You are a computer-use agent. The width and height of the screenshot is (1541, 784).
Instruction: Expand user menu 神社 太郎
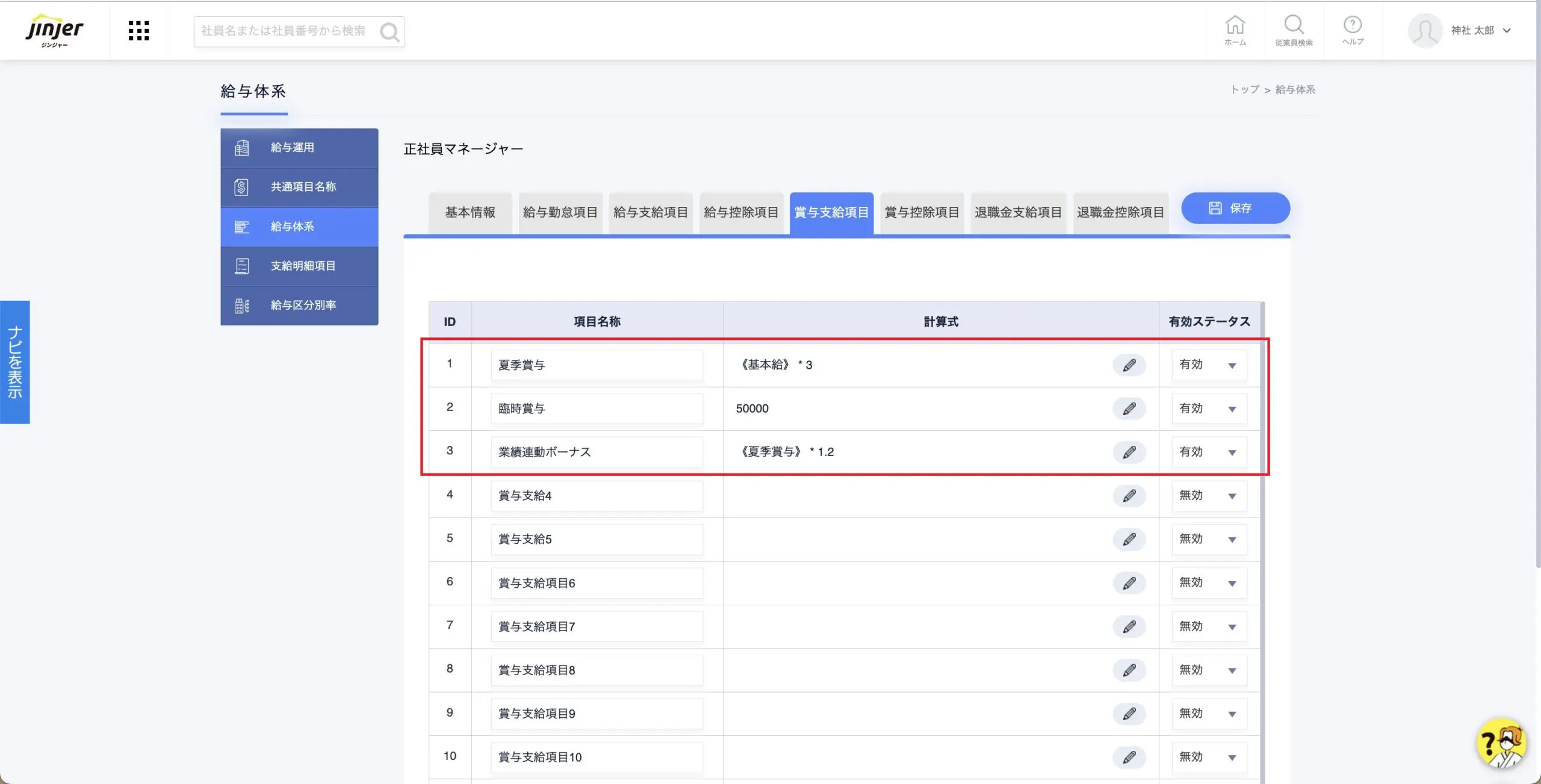click(x=1480, y=31)
